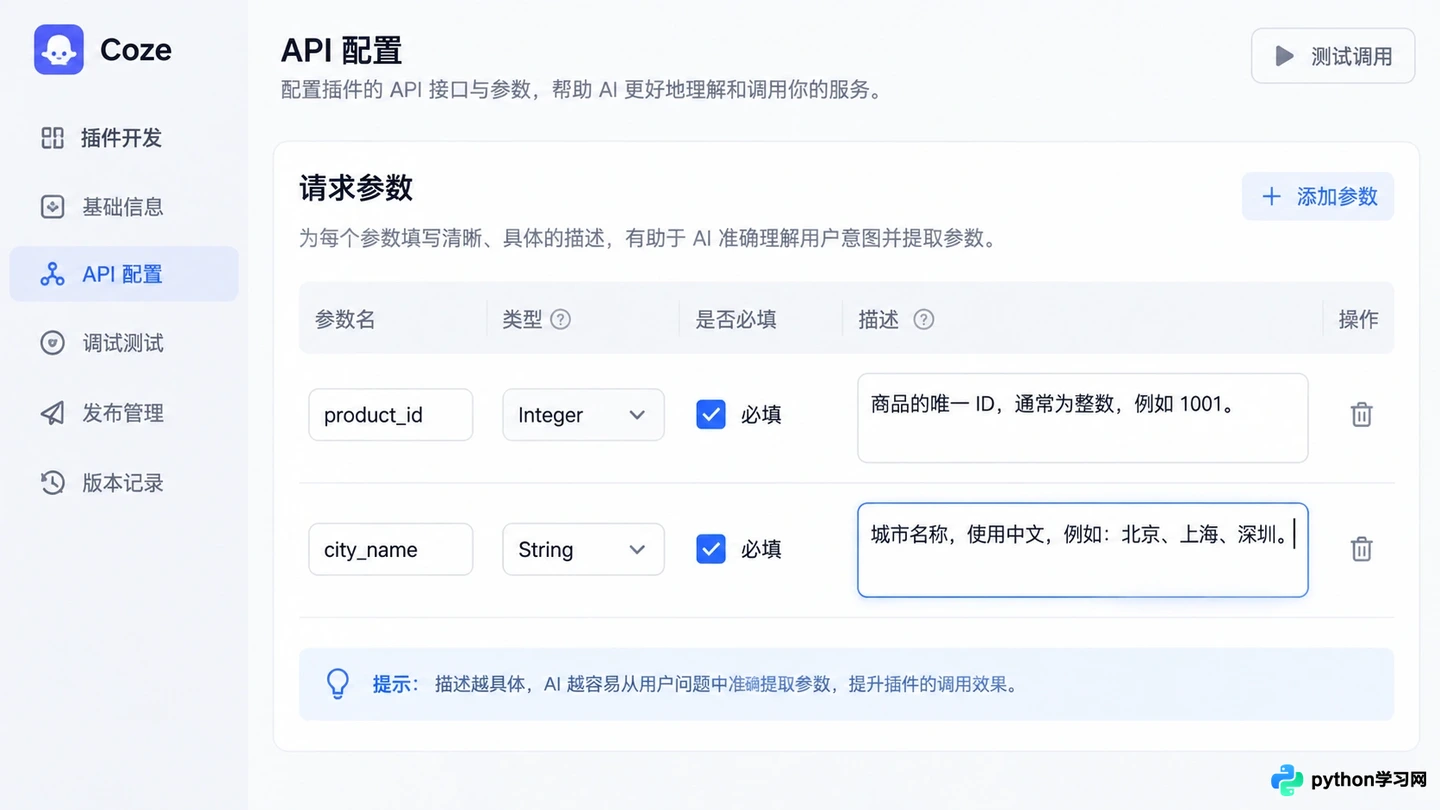Click the 请求参数 heading

click(356, 188)
